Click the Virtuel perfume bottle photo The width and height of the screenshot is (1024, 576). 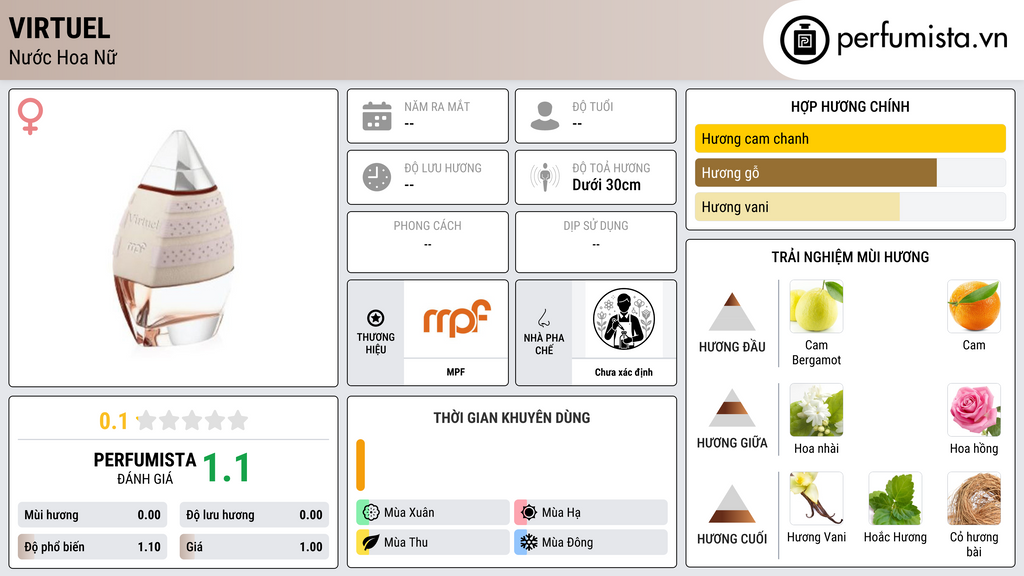coord(176,239)
